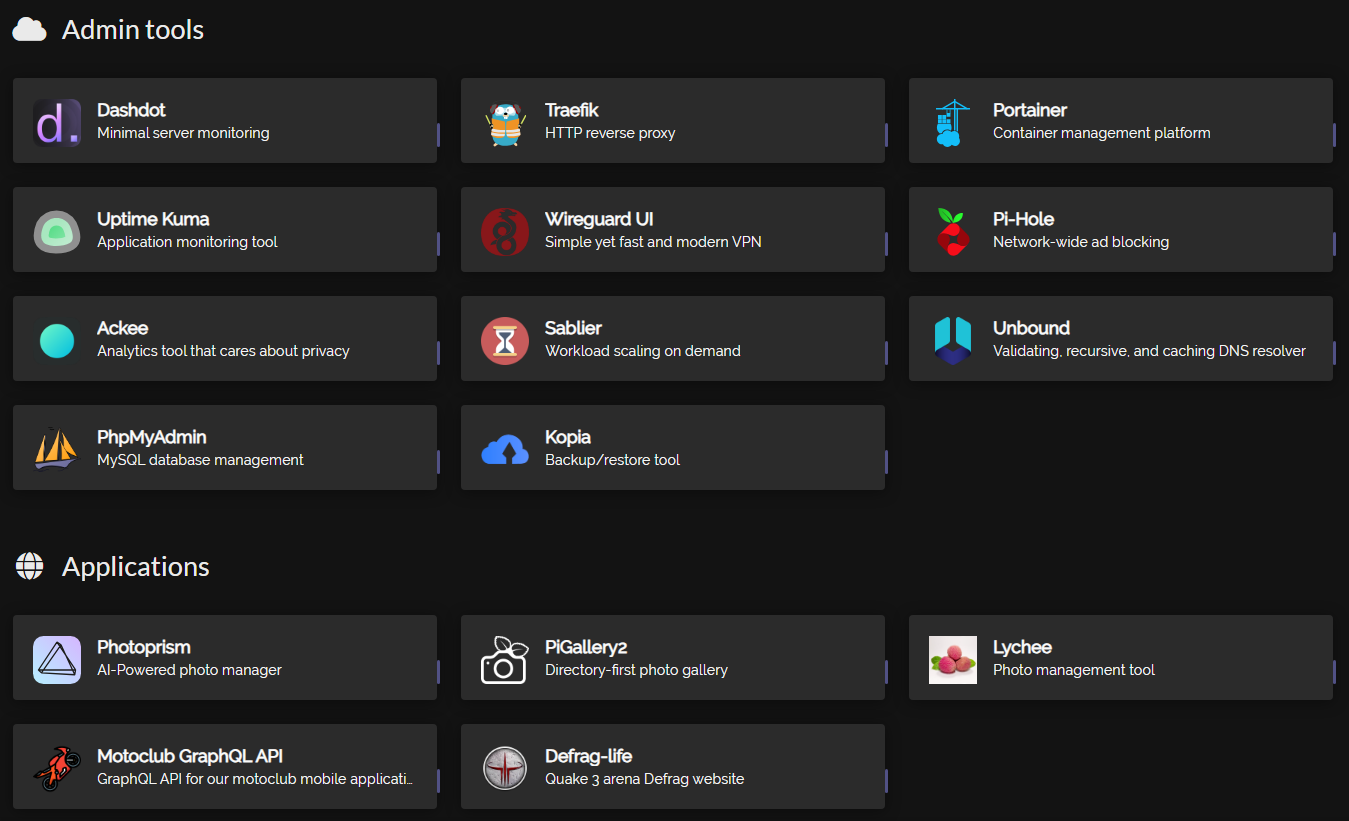Open the Motoclub GraphQL API title link

[x=190, y=756]
